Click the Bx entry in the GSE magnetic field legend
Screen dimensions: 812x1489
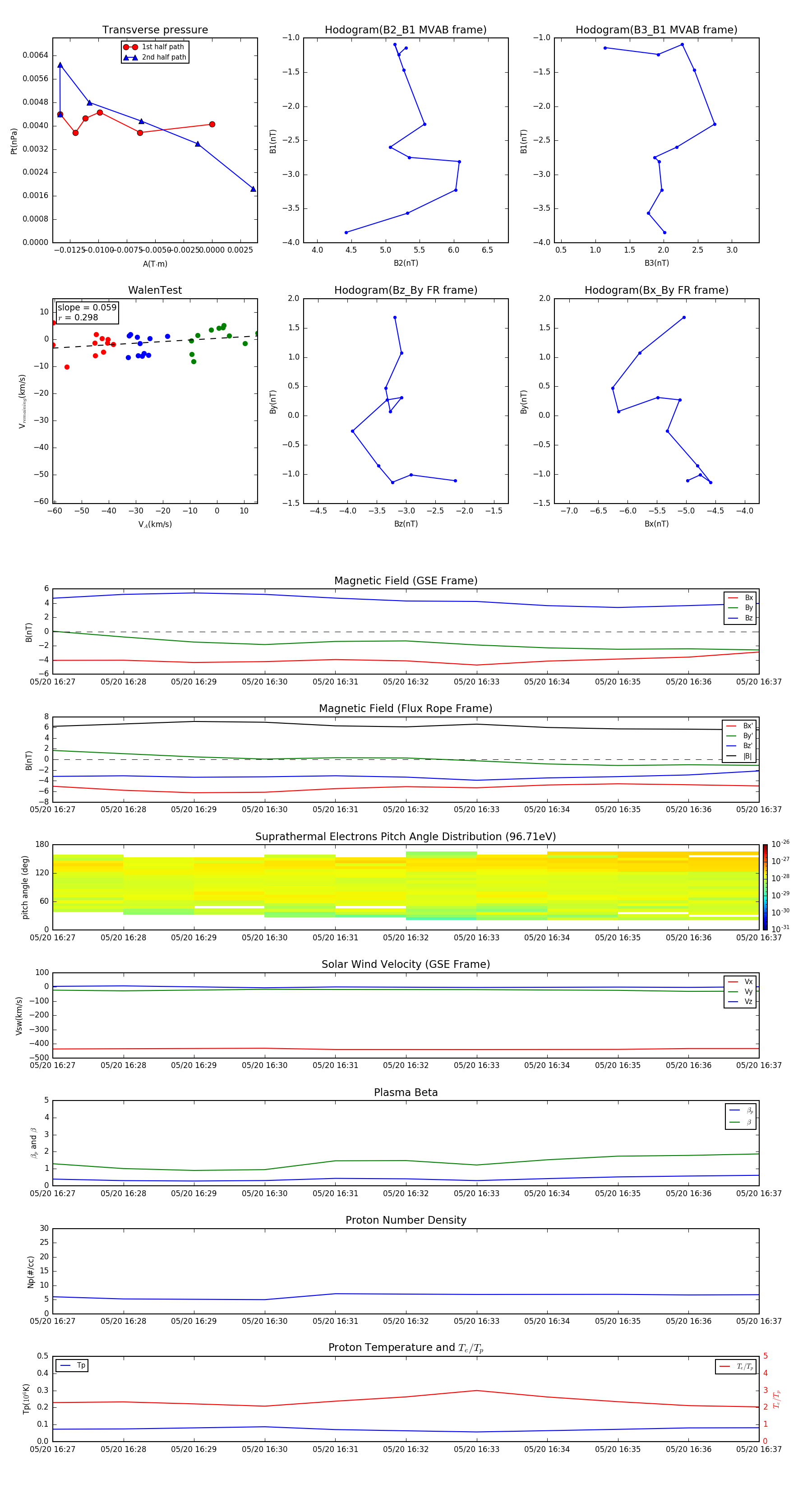tap(741, 598)
